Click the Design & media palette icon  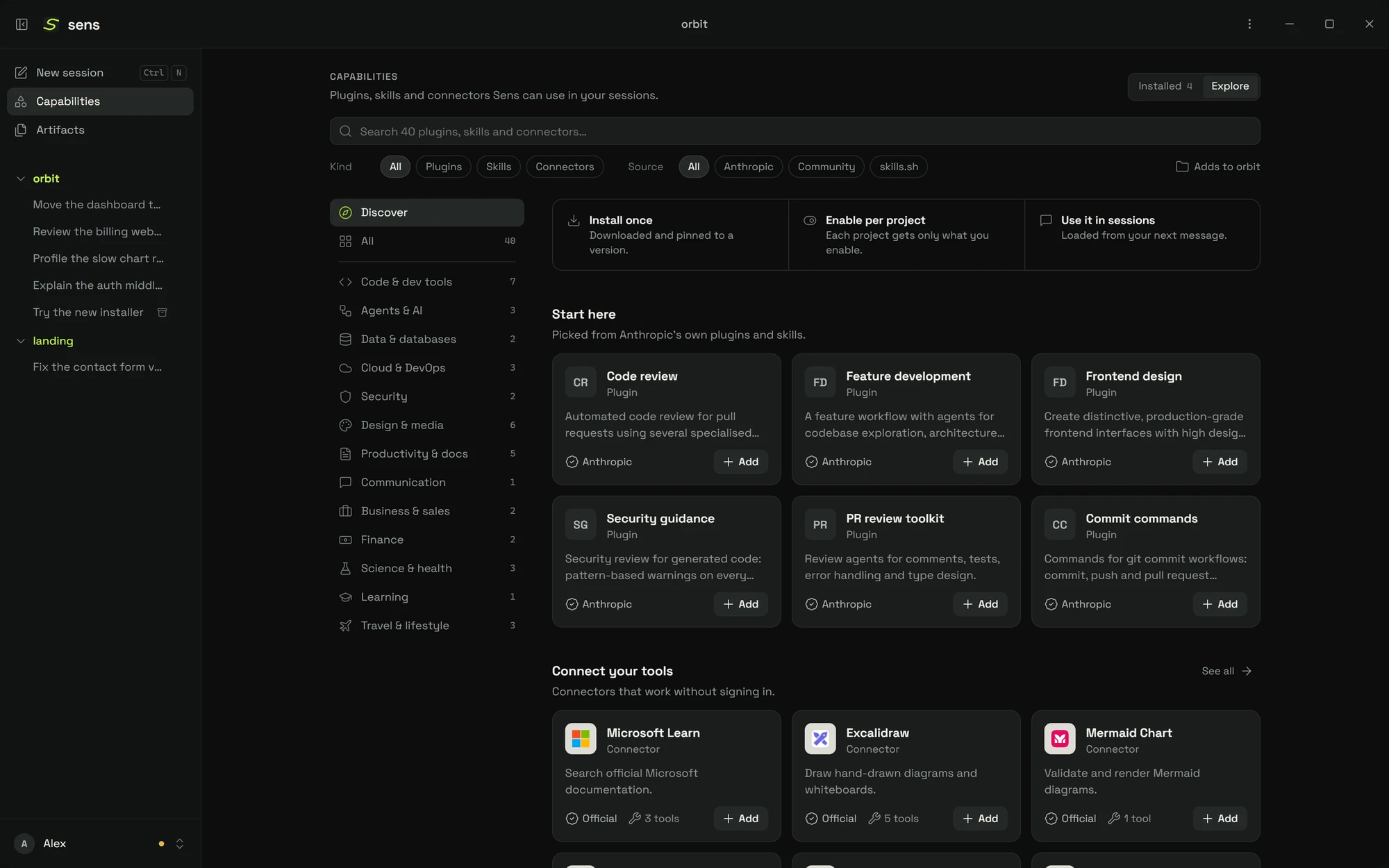tap(345, 425)
